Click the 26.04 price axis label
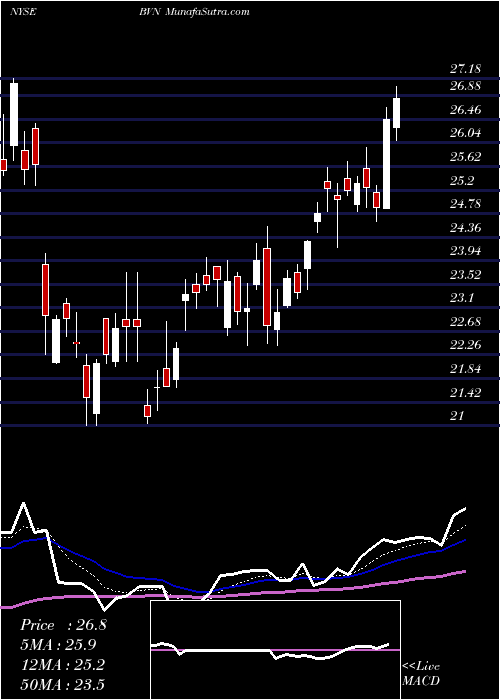Image resolution: width=500 pixels, height=700 pixels. [465, 133]
